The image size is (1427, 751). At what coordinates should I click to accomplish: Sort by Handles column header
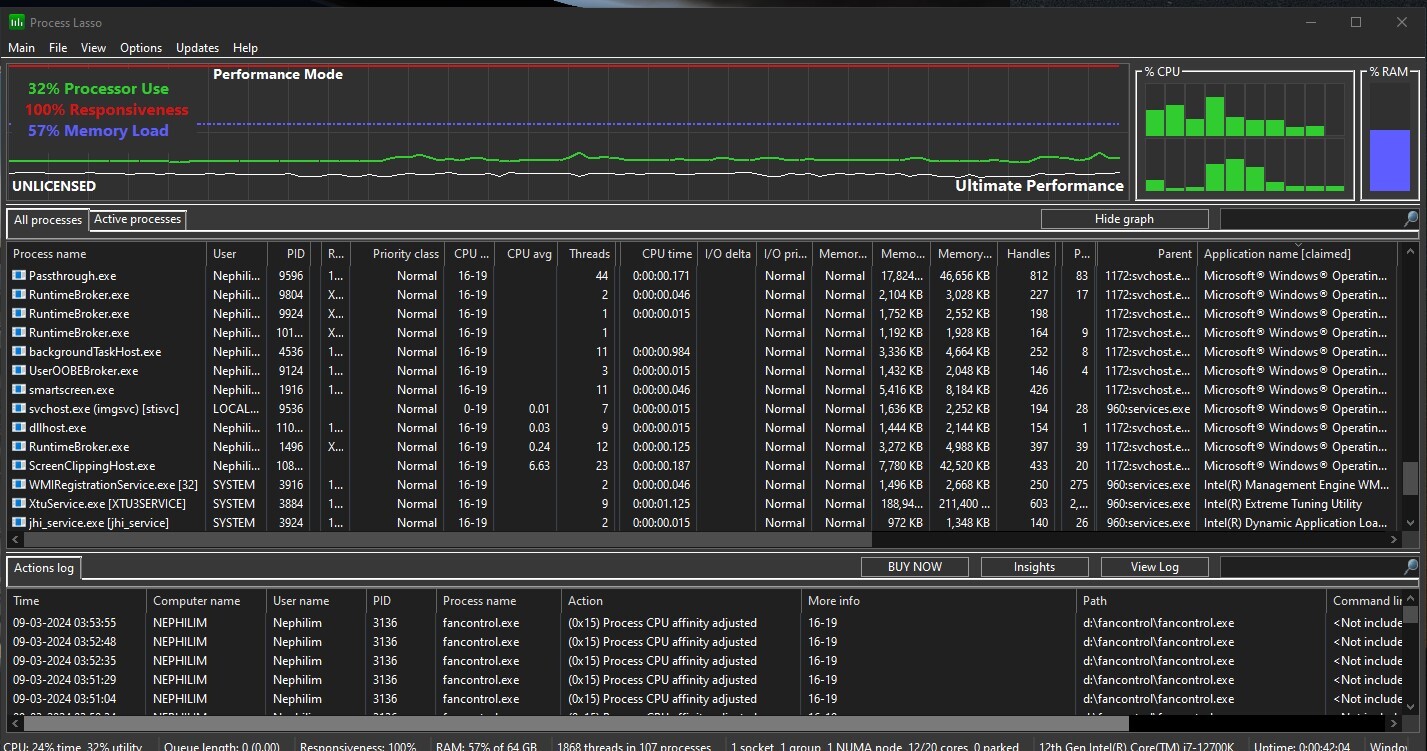click(1027, 254)
